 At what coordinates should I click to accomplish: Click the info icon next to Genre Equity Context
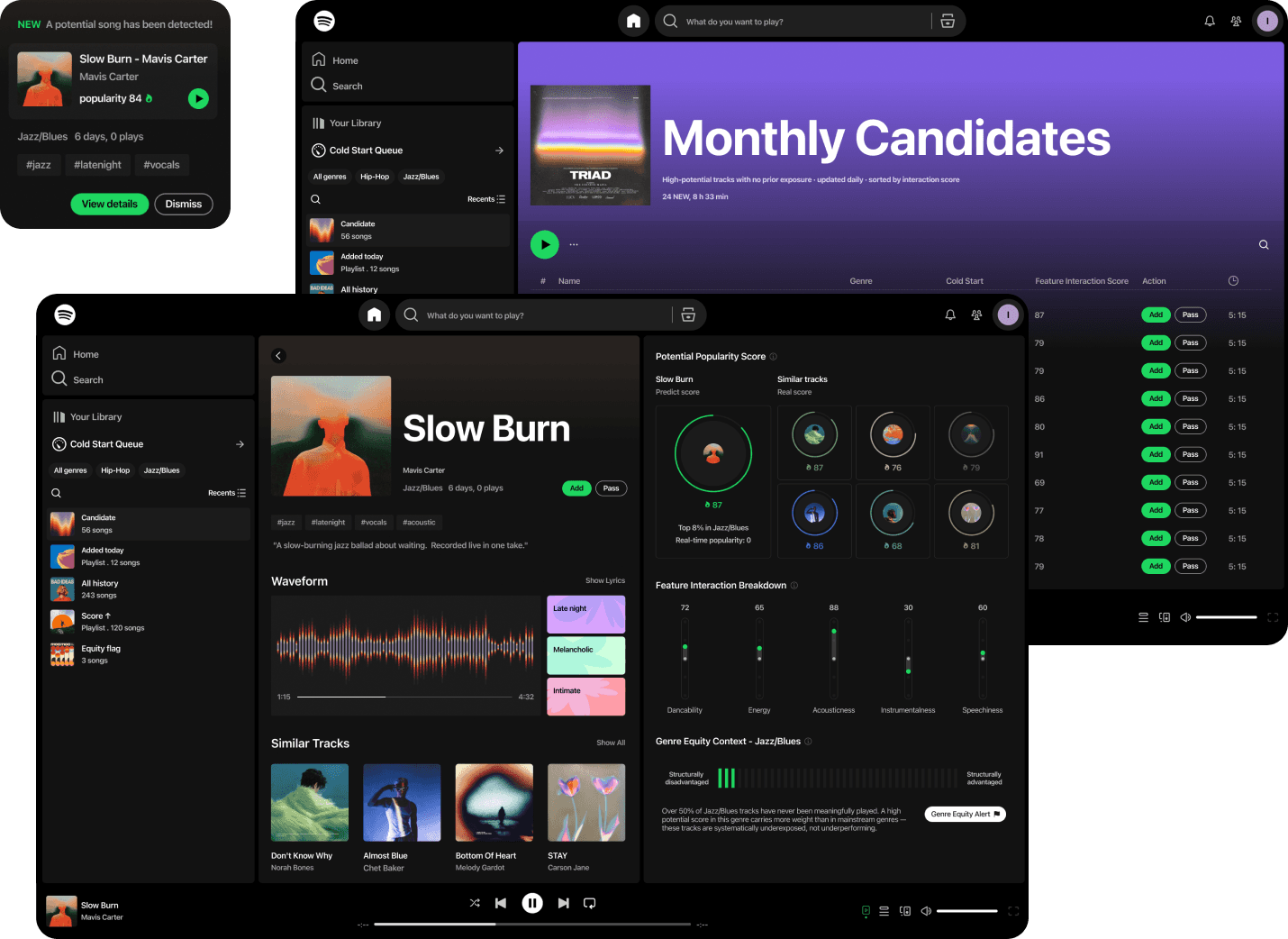coord(808,742)
